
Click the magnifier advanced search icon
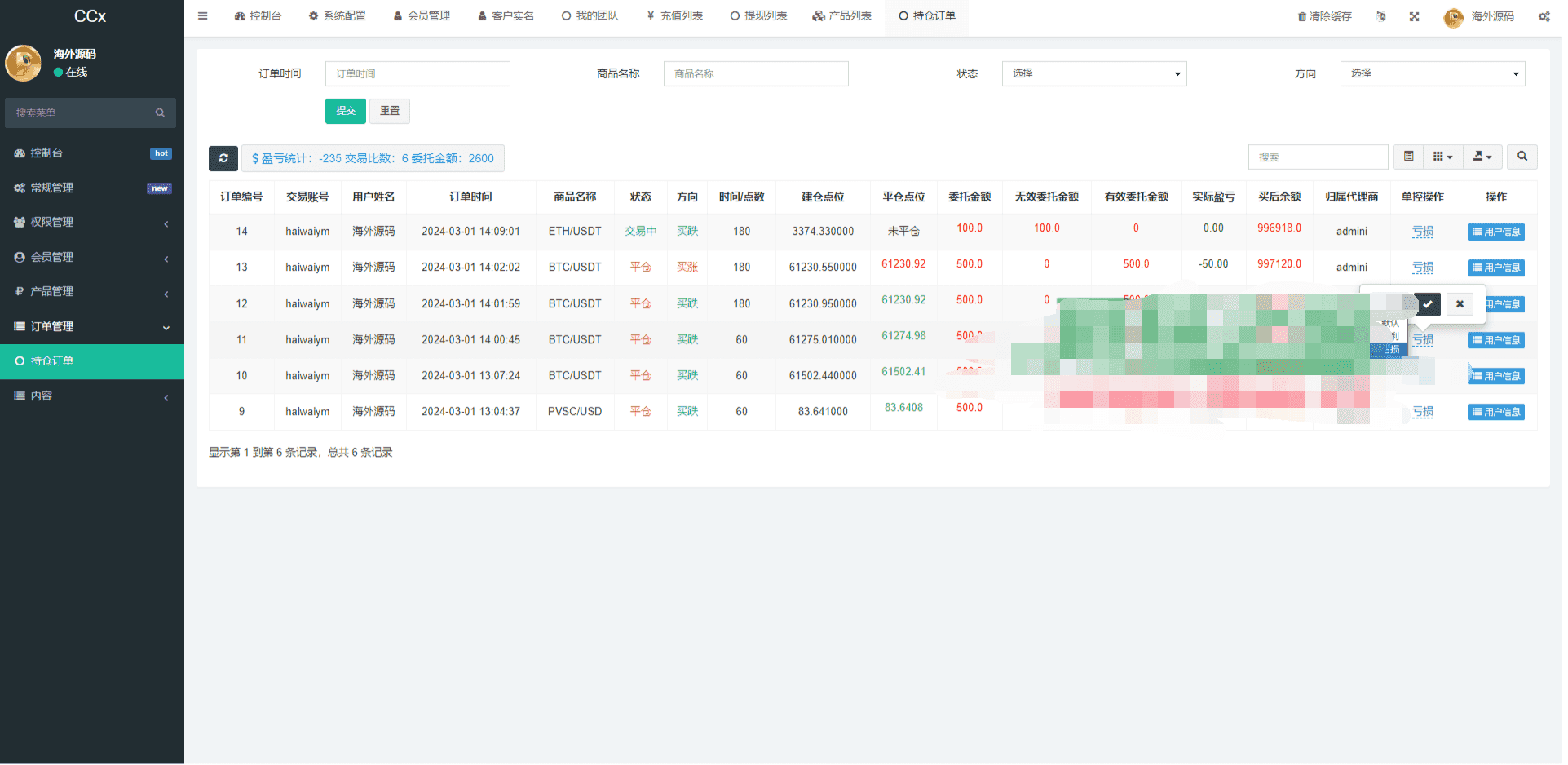(x=1522, y=157)
